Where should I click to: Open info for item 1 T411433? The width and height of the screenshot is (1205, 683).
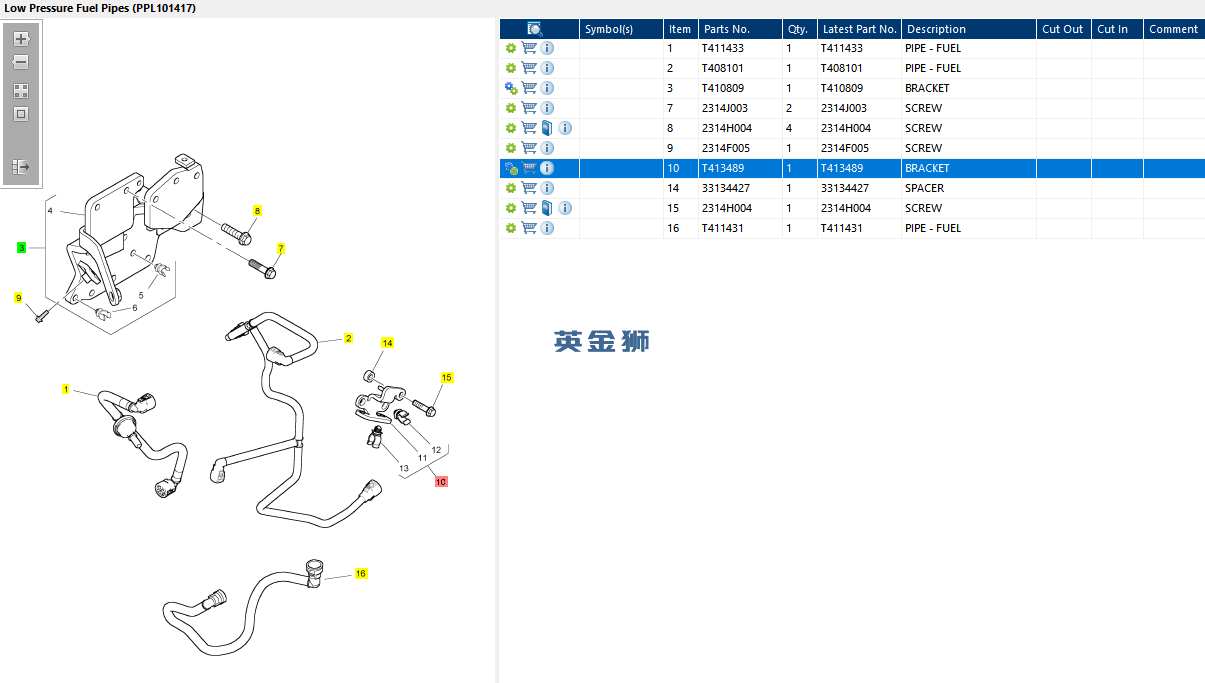[547, 48]
